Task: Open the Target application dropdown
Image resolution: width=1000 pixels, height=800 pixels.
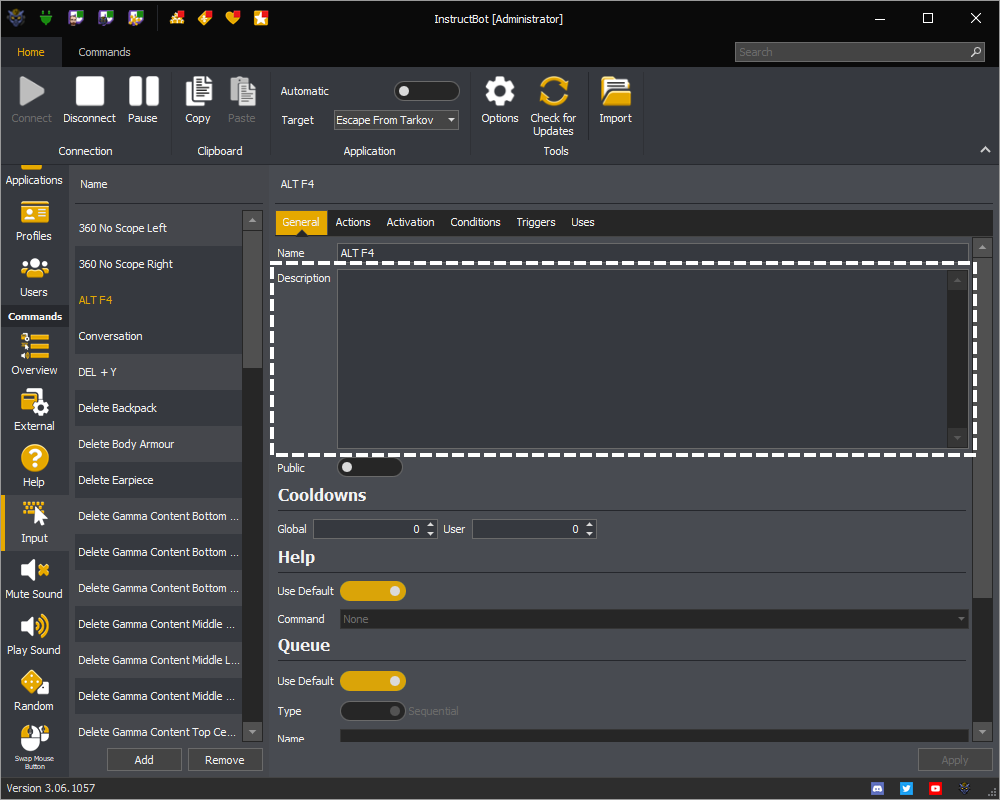Action: [x=396, y=120]
